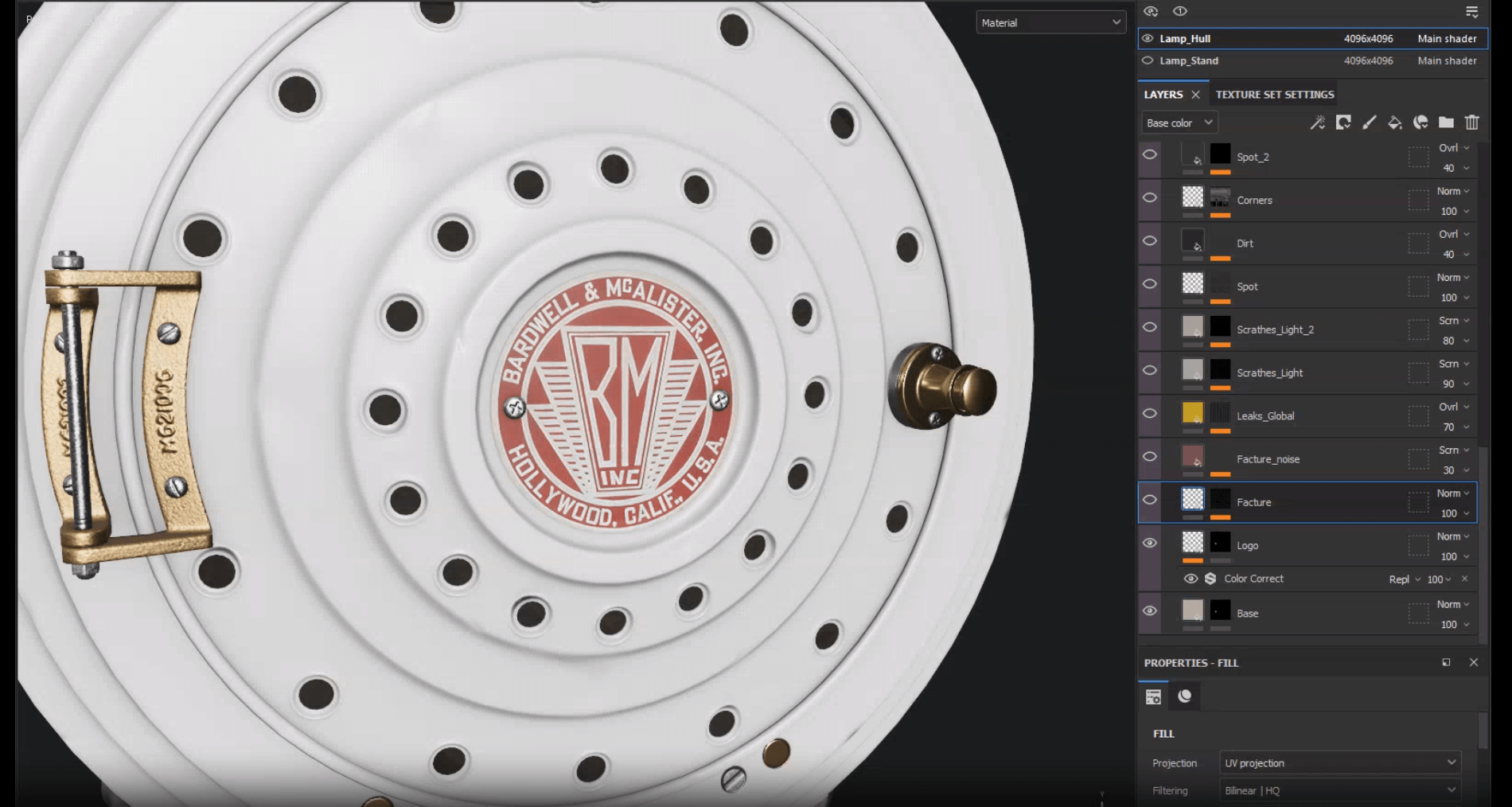
Task: Hide the Lamp_Hull texture set
Action: pyautogui.click(x=1148, y=38)
